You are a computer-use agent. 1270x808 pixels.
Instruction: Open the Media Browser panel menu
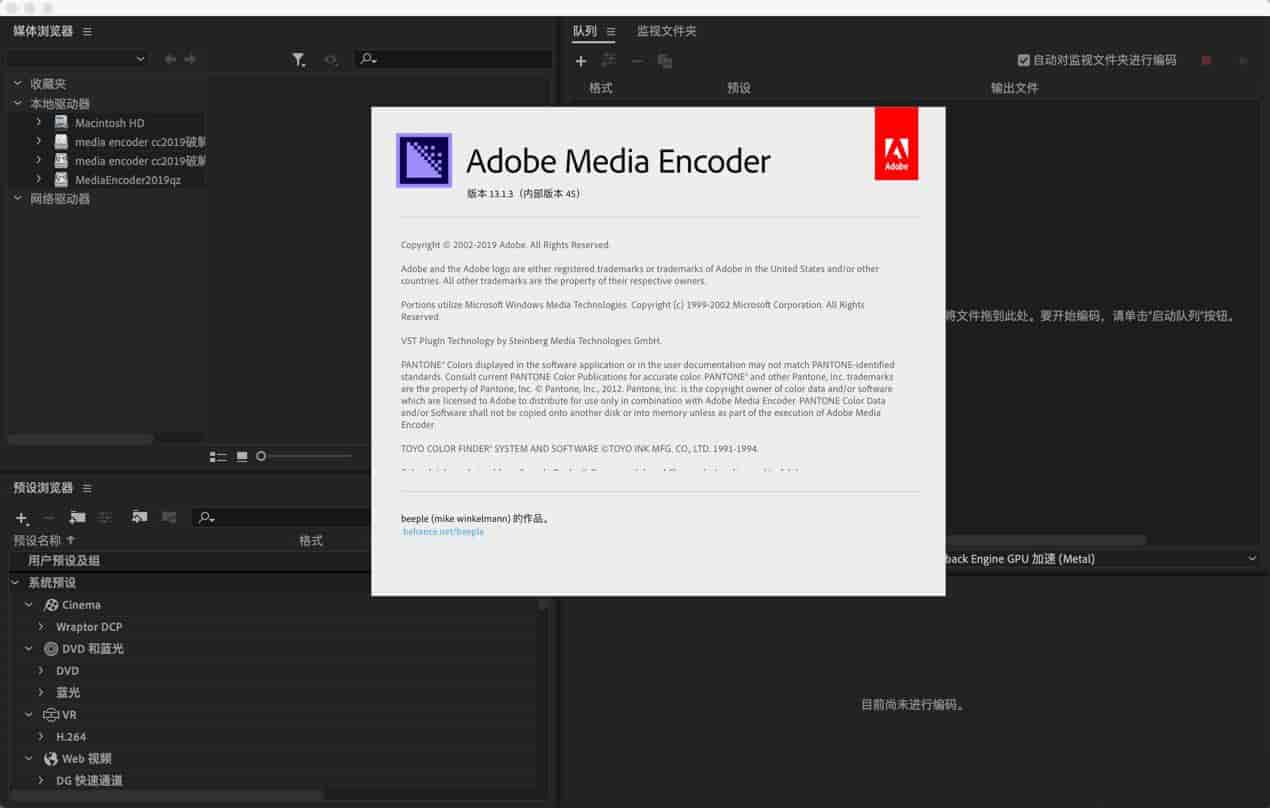pyautogui.click(x=87, y=32)
